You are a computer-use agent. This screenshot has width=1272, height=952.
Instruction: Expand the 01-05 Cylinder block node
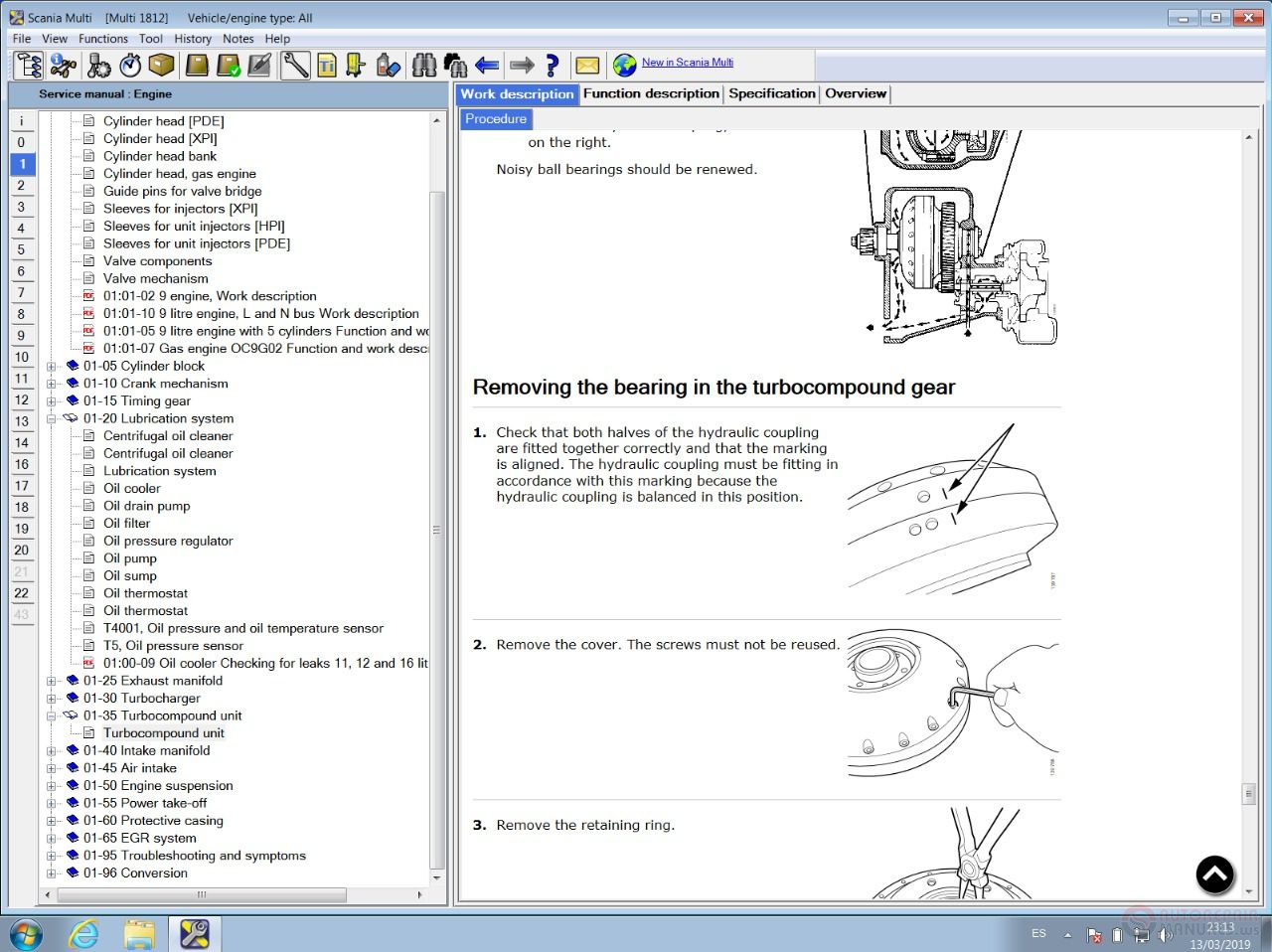(52, 367)
